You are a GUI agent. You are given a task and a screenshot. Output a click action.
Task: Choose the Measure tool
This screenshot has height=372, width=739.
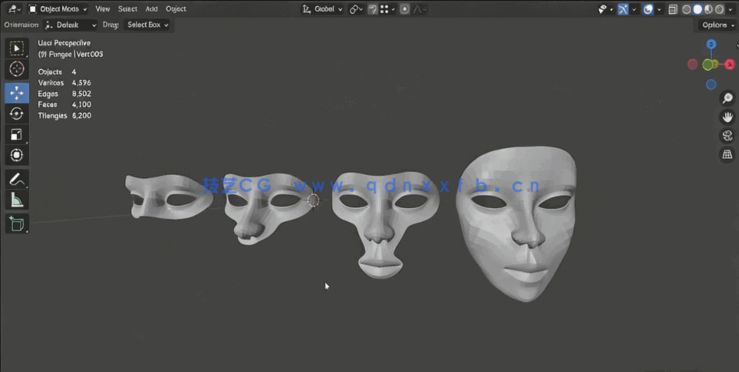click(x=17, y=200)
